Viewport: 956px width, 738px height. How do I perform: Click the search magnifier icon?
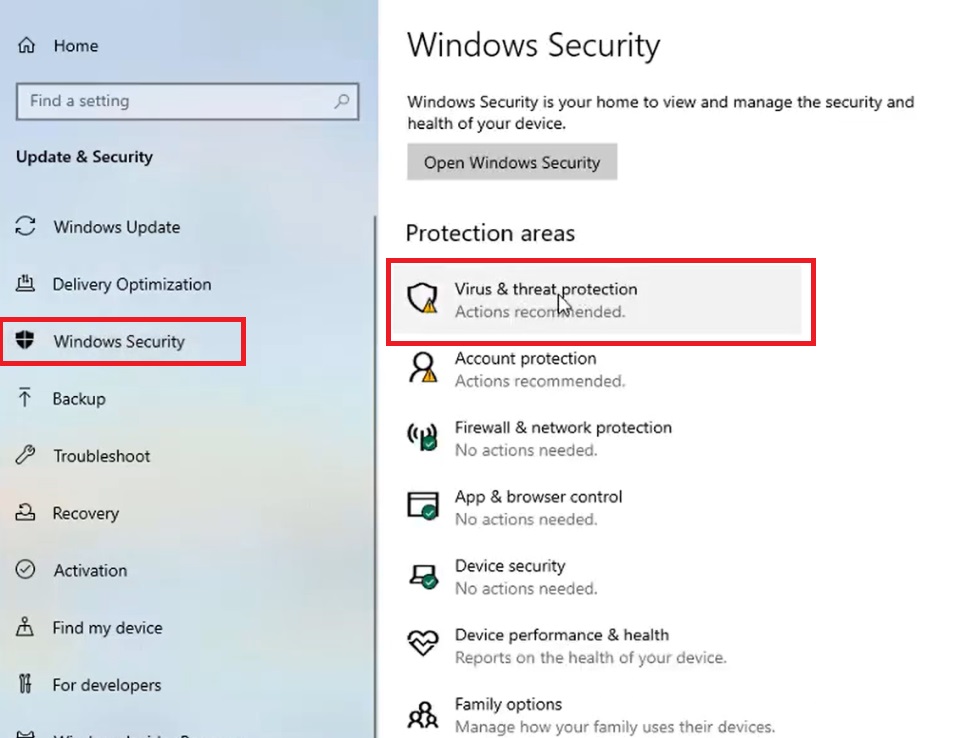point(341,101)
